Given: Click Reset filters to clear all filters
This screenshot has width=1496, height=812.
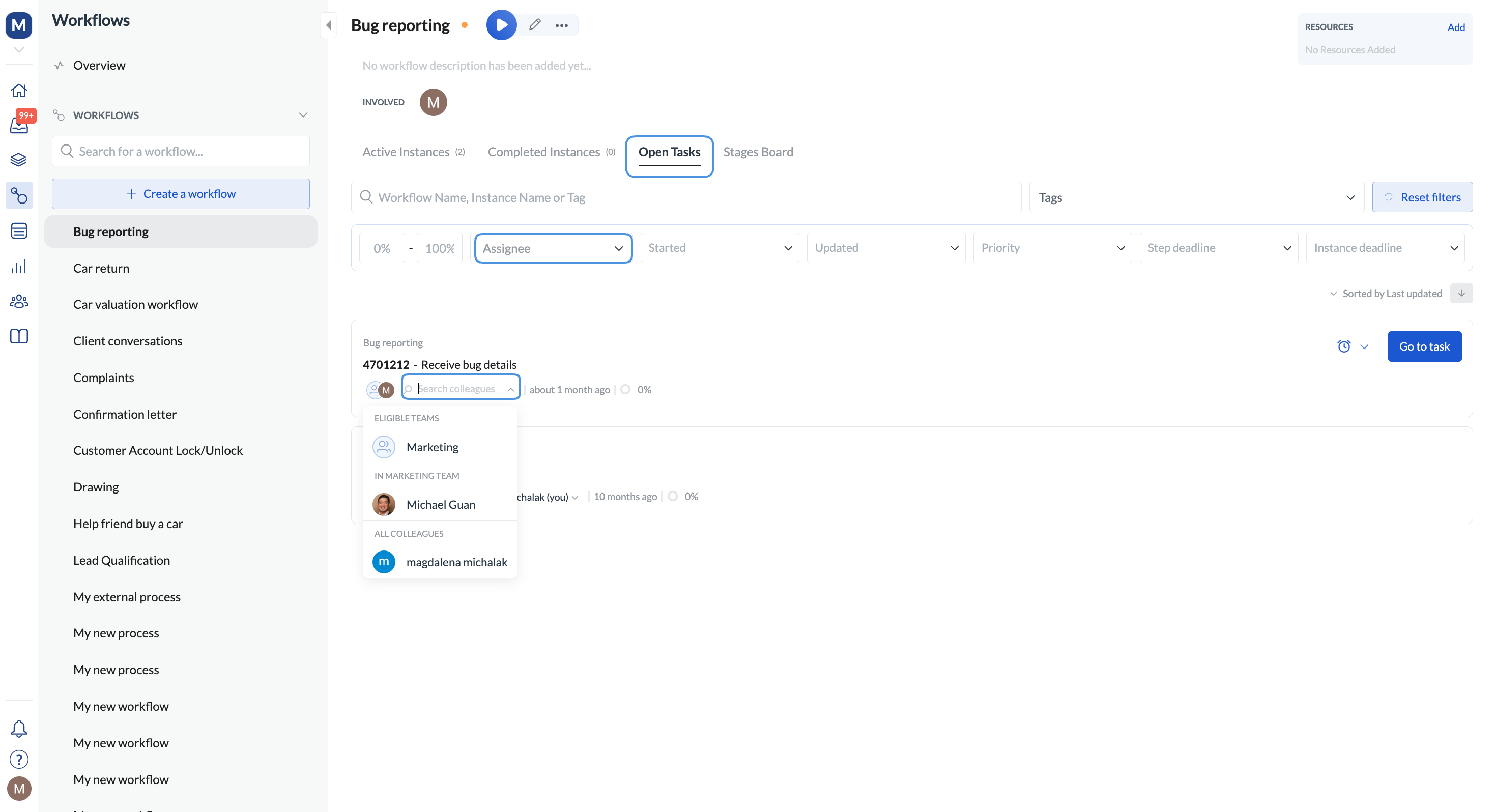Looking at the screenshot, I should click(1423, 197).
